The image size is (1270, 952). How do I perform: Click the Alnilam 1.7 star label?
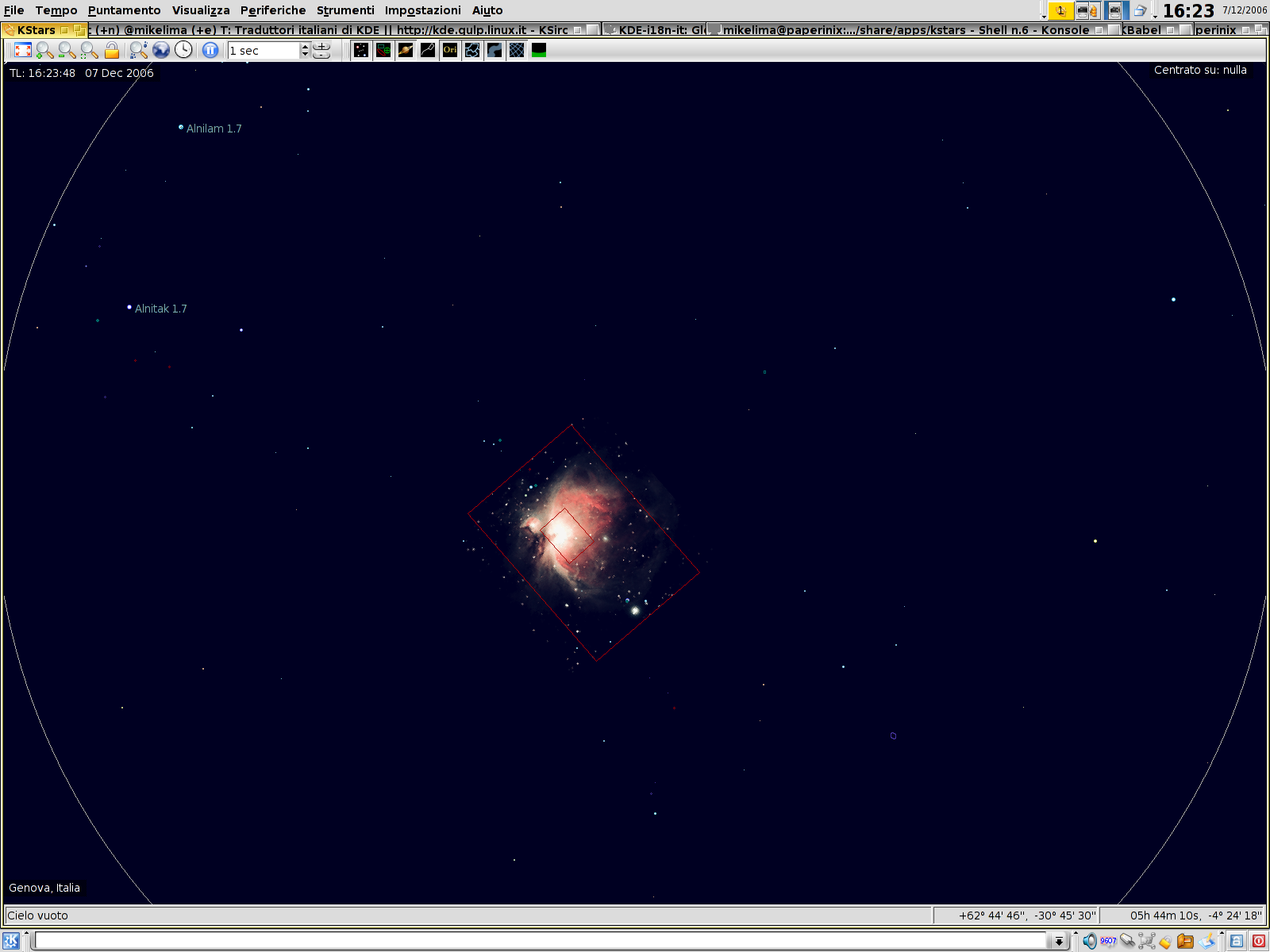click(x=214, y=129)
